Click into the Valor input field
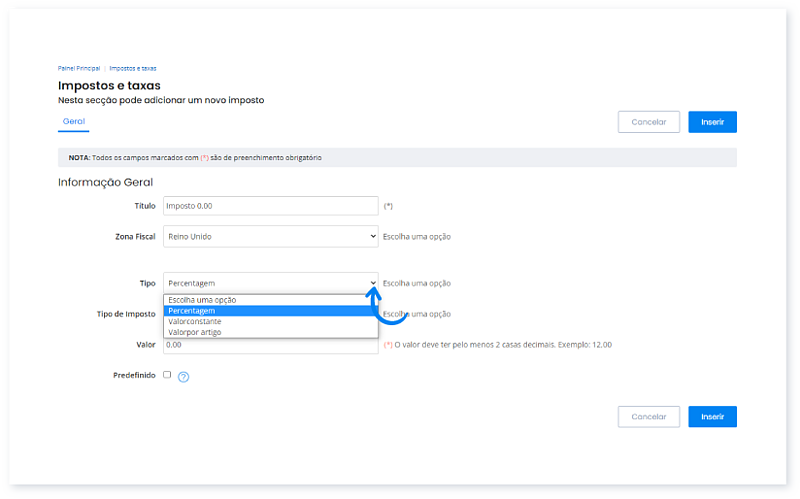800x499 pixels. (270, 345)
